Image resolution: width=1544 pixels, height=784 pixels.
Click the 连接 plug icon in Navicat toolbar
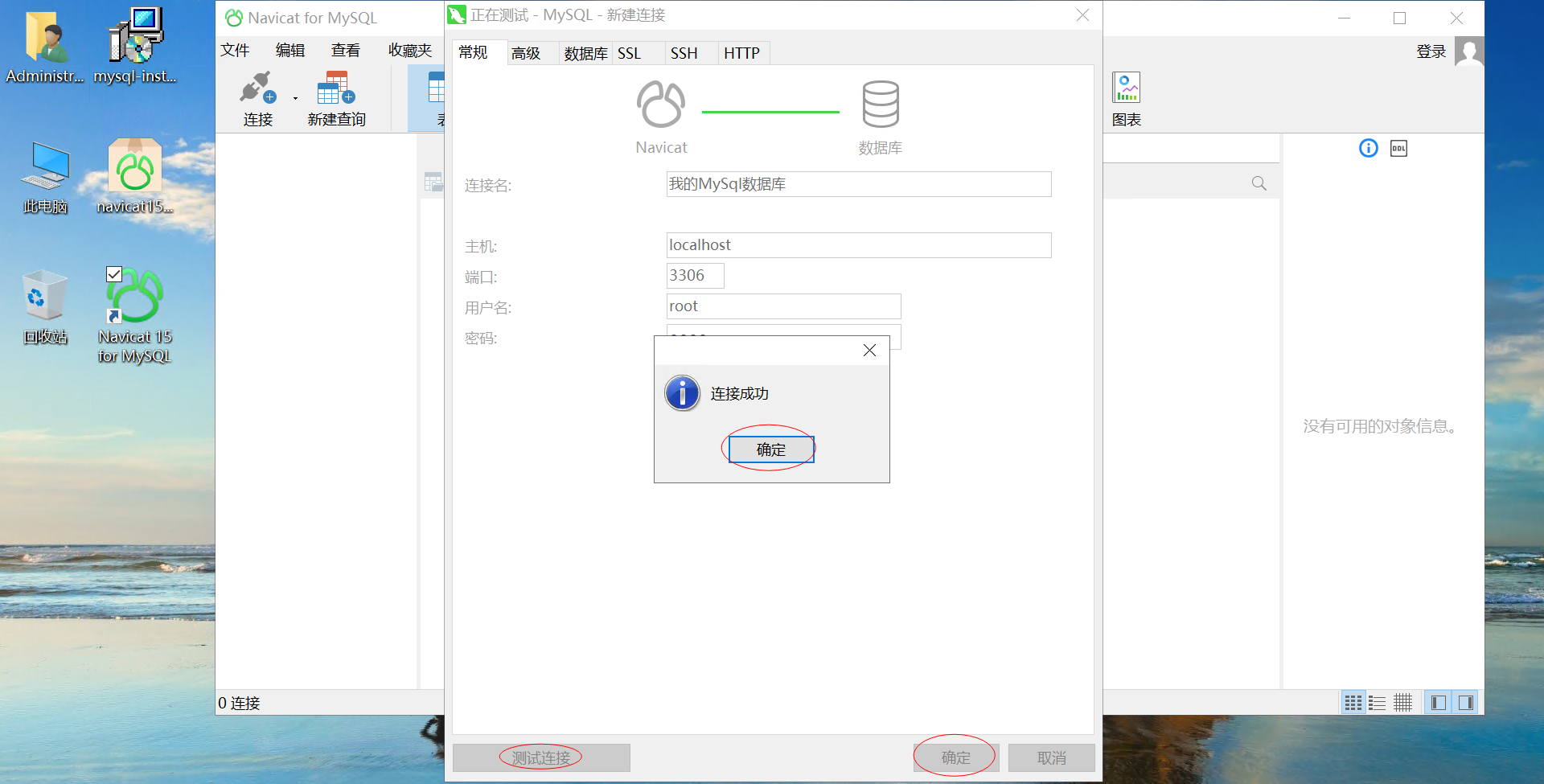257,88
